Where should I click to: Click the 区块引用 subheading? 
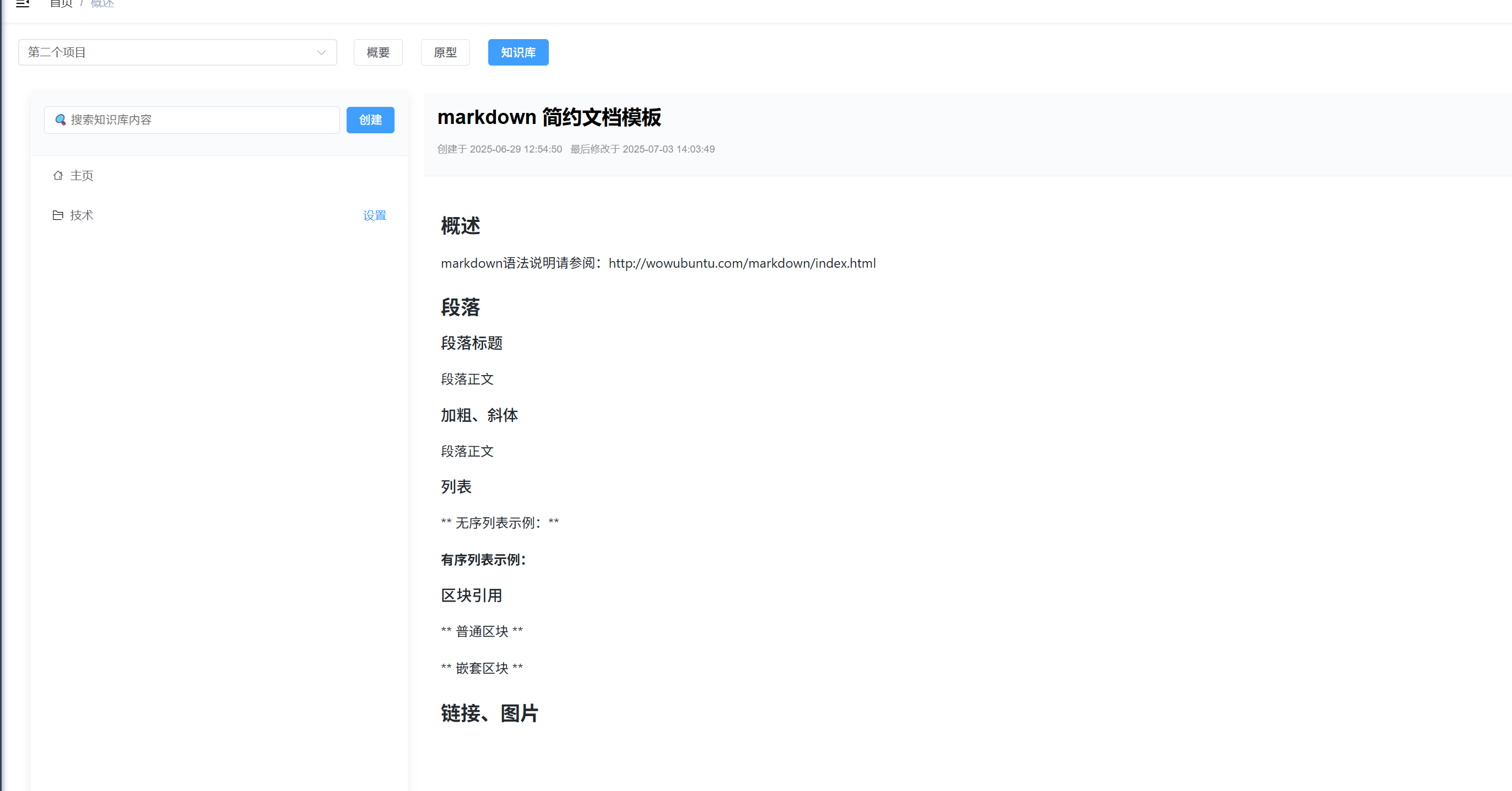coord(471,595)
